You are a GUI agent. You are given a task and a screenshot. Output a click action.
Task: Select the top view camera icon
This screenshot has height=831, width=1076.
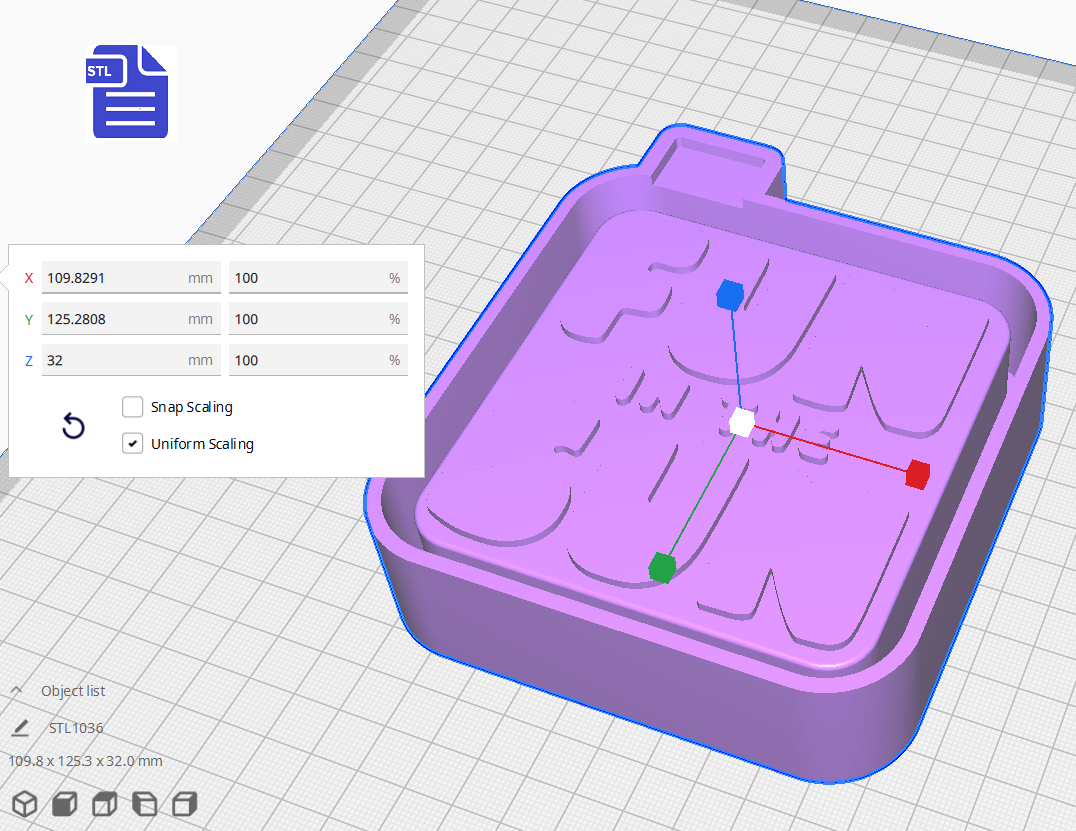[104, 803]
